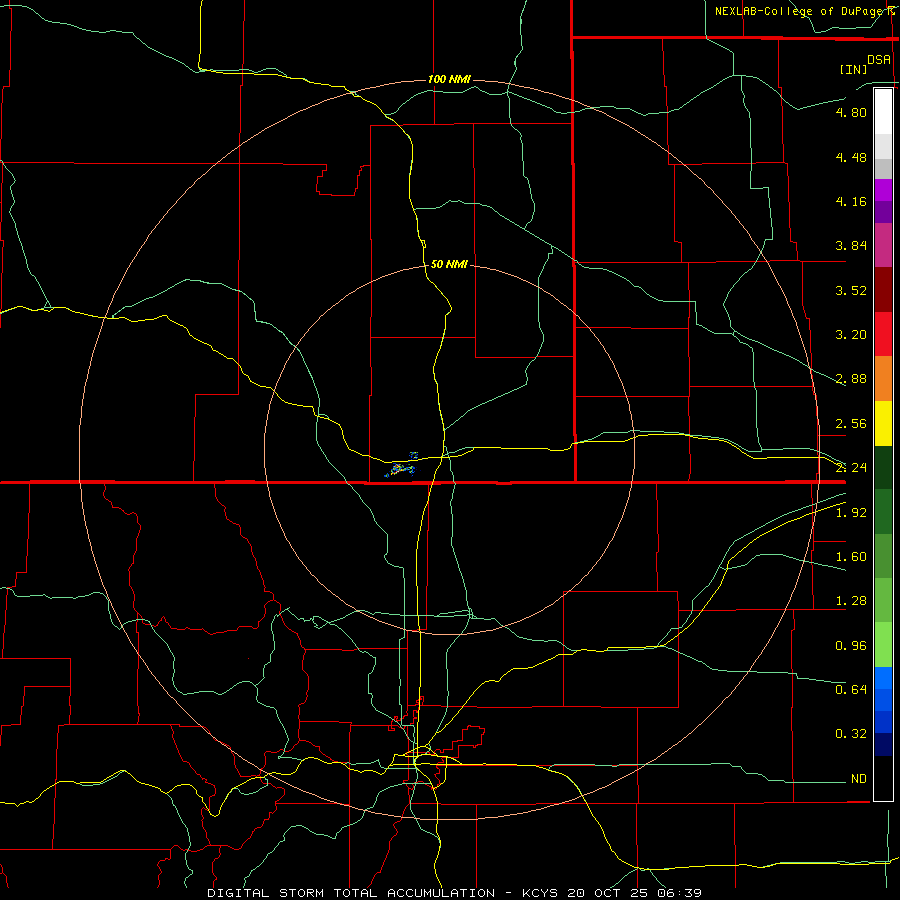Screen dimensions: 900x900
Task: Click the small precipitation echo near map center
Action: point(401,467)
